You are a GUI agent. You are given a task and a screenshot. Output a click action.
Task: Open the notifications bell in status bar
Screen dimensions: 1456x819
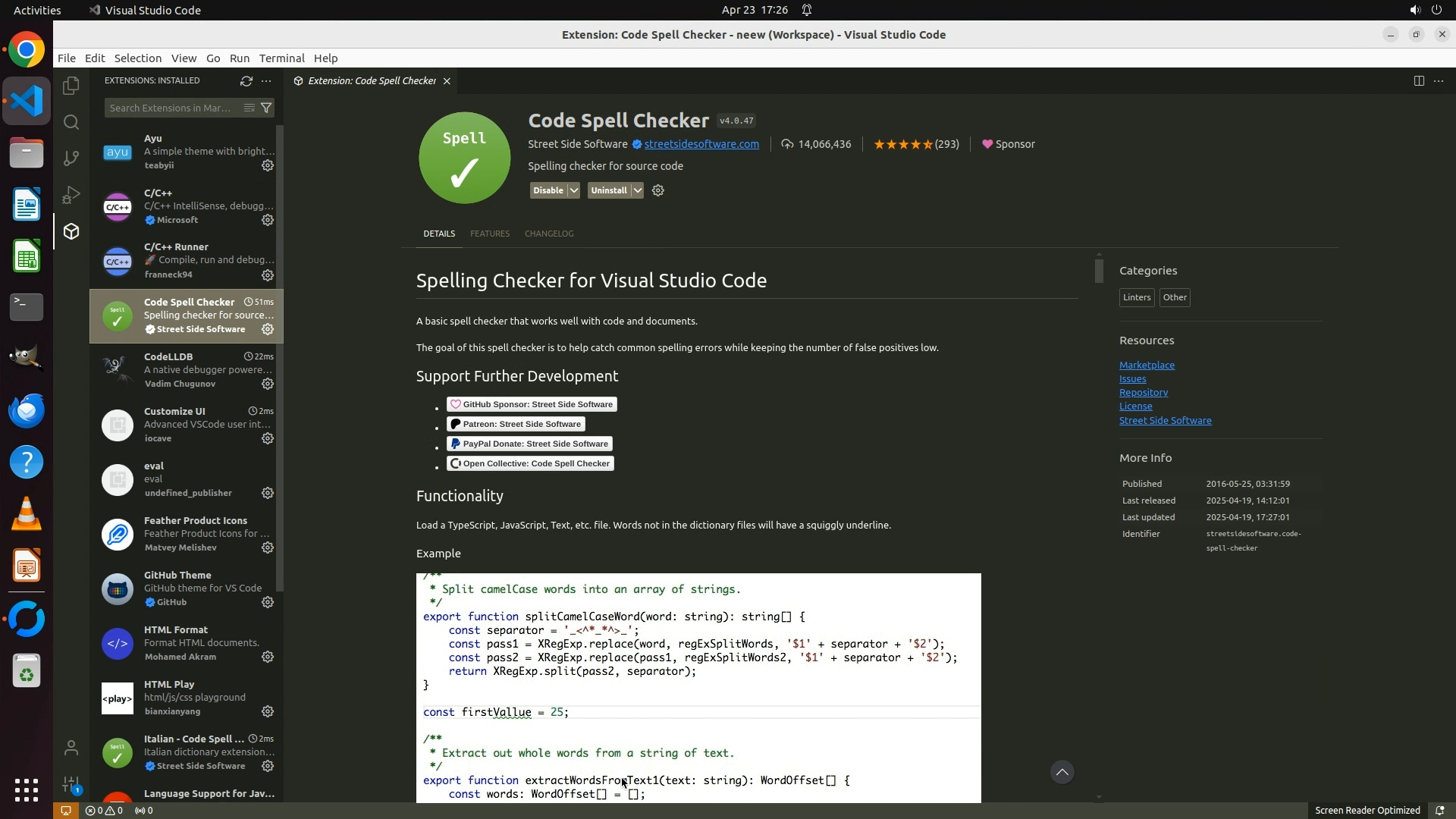pos(1439,810)
